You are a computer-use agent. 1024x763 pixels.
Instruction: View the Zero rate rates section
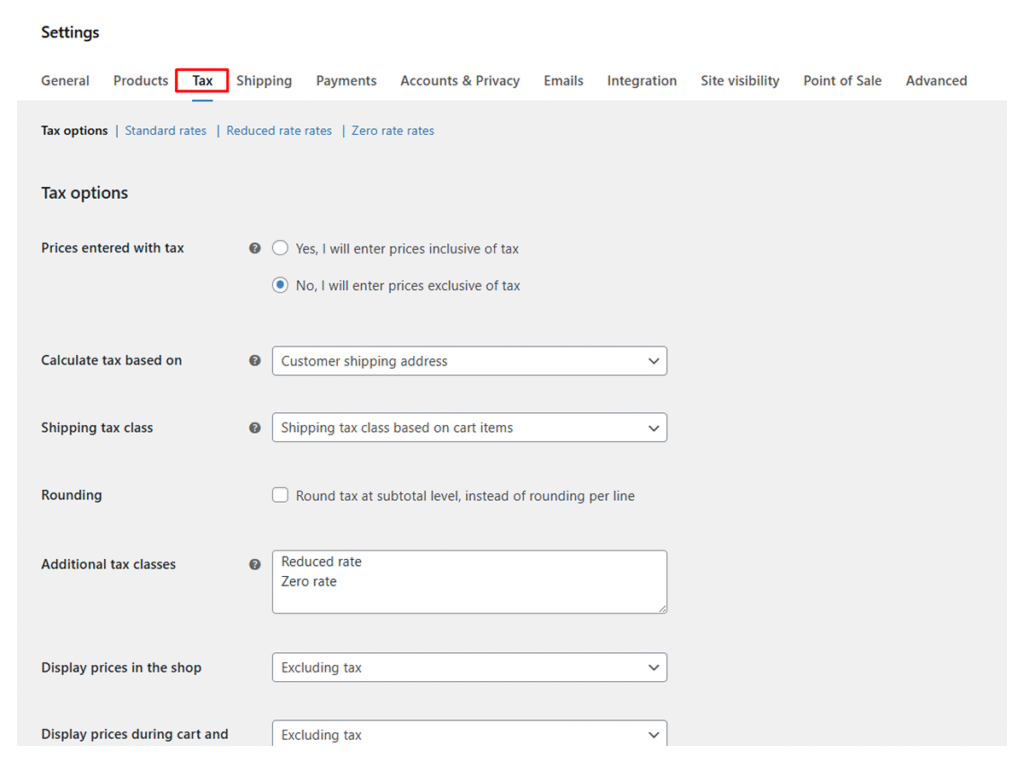393,131
